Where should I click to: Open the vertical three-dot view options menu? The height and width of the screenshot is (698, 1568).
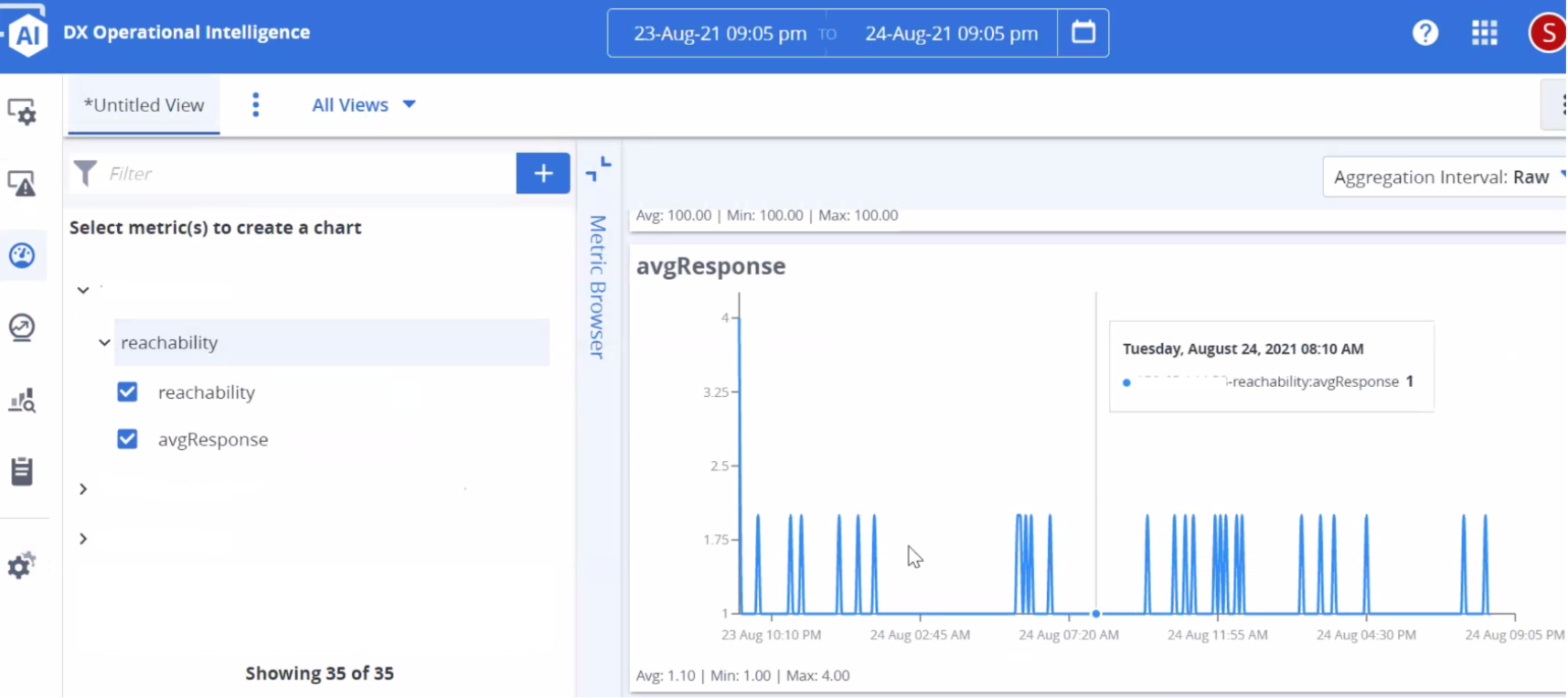pos(256,104)
